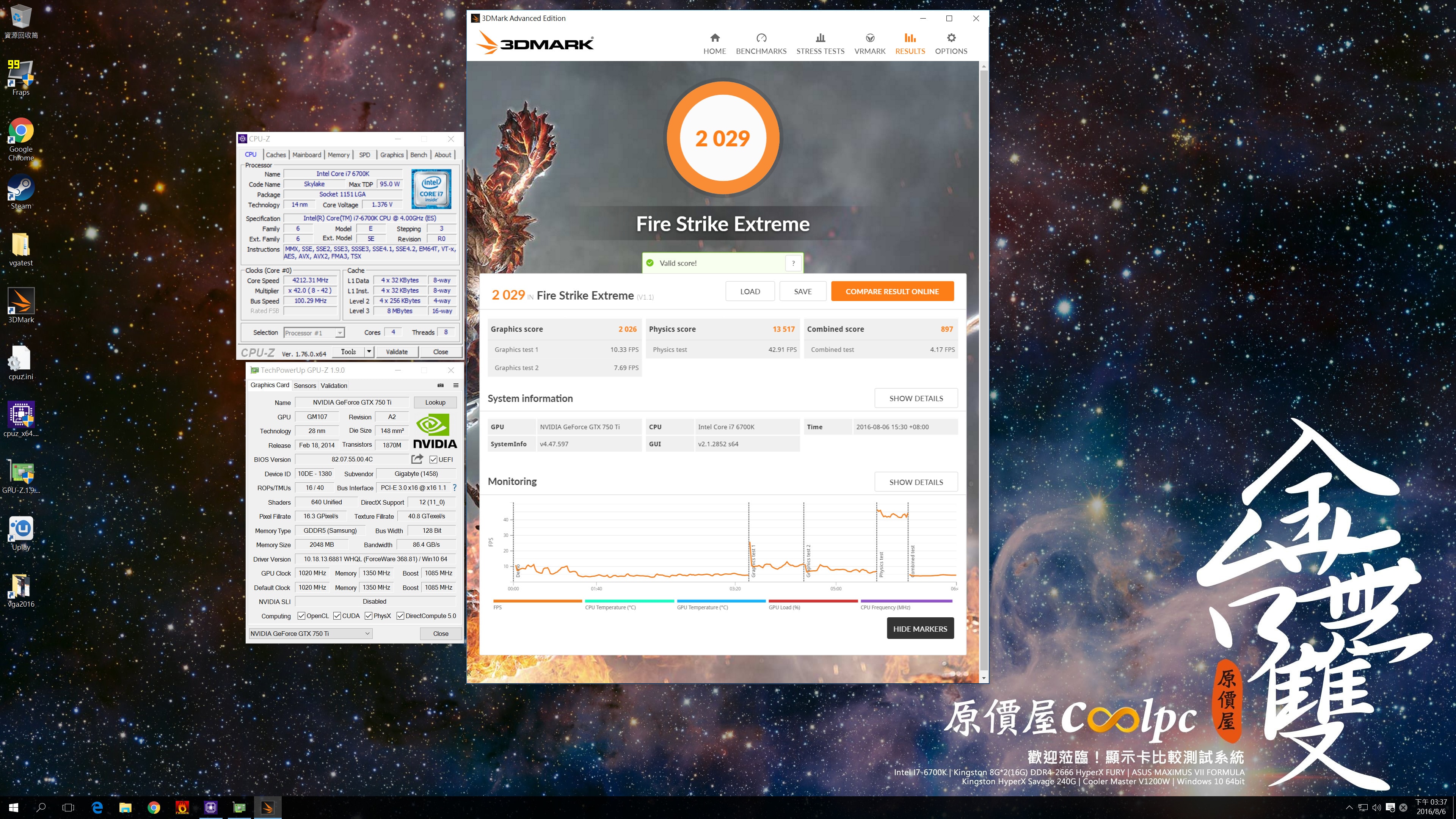
Task: Click GPU-Z BIOS save/share icon
Action: (417, 459)
